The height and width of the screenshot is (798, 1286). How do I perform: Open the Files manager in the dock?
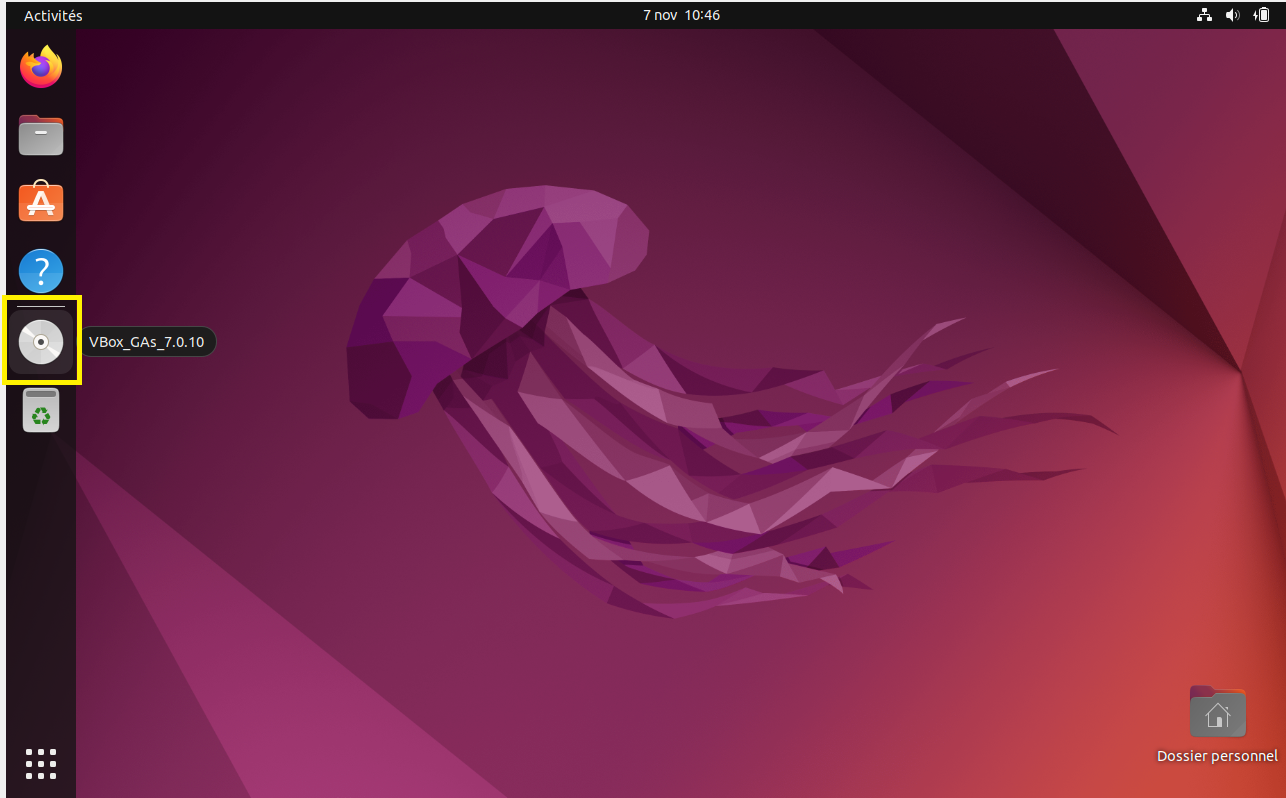click(x=41, y=135)
